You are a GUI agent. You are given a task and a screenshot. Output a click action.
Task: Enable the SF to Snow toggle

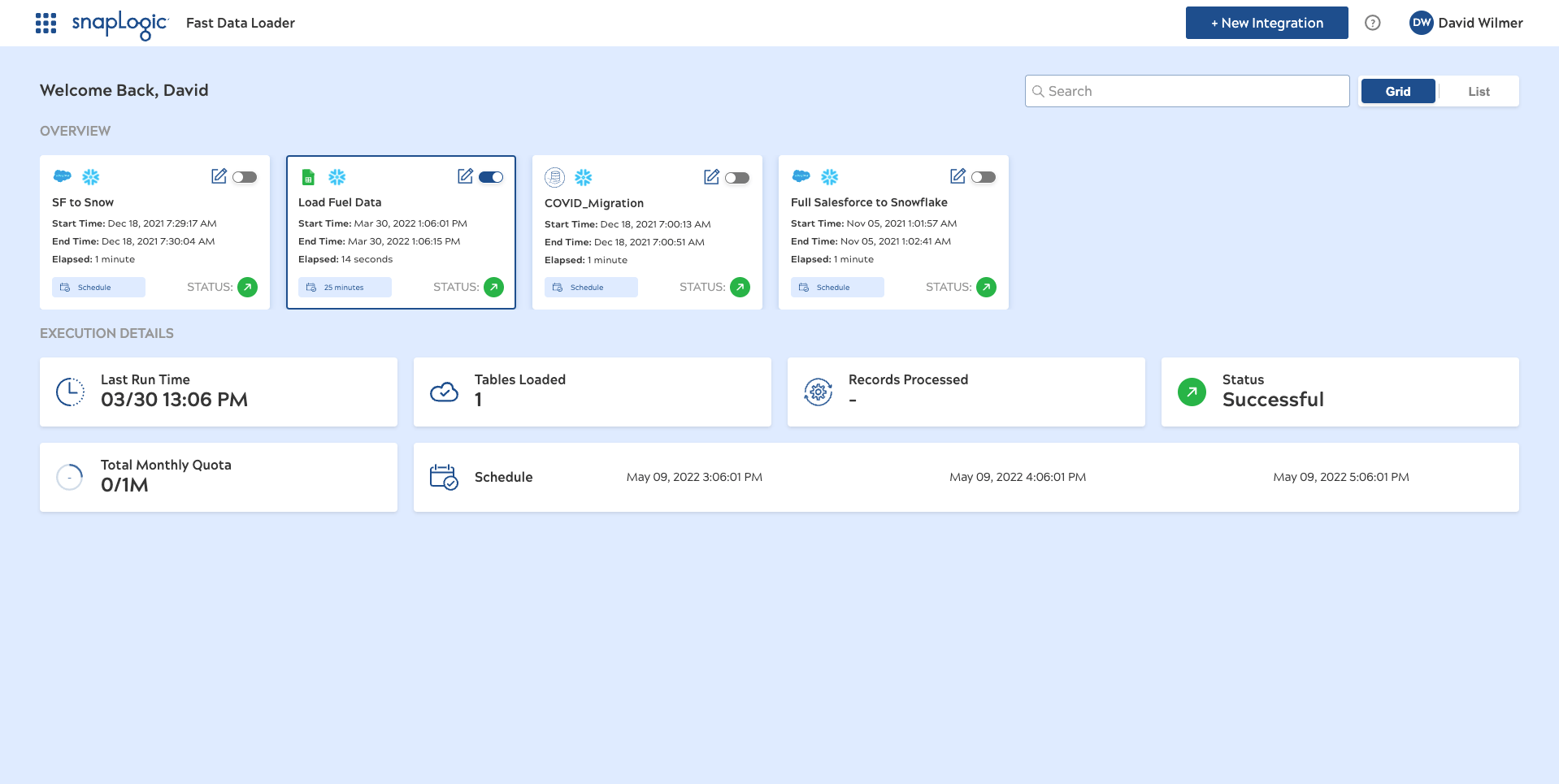(x=245, y=177)
